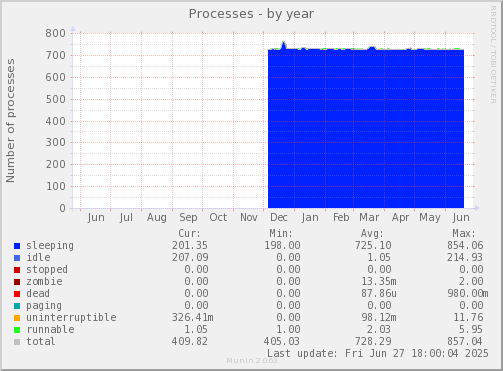The image size is (503, 371).
Task: Click the 'Min:' column header
Action: tap(281, 233)
